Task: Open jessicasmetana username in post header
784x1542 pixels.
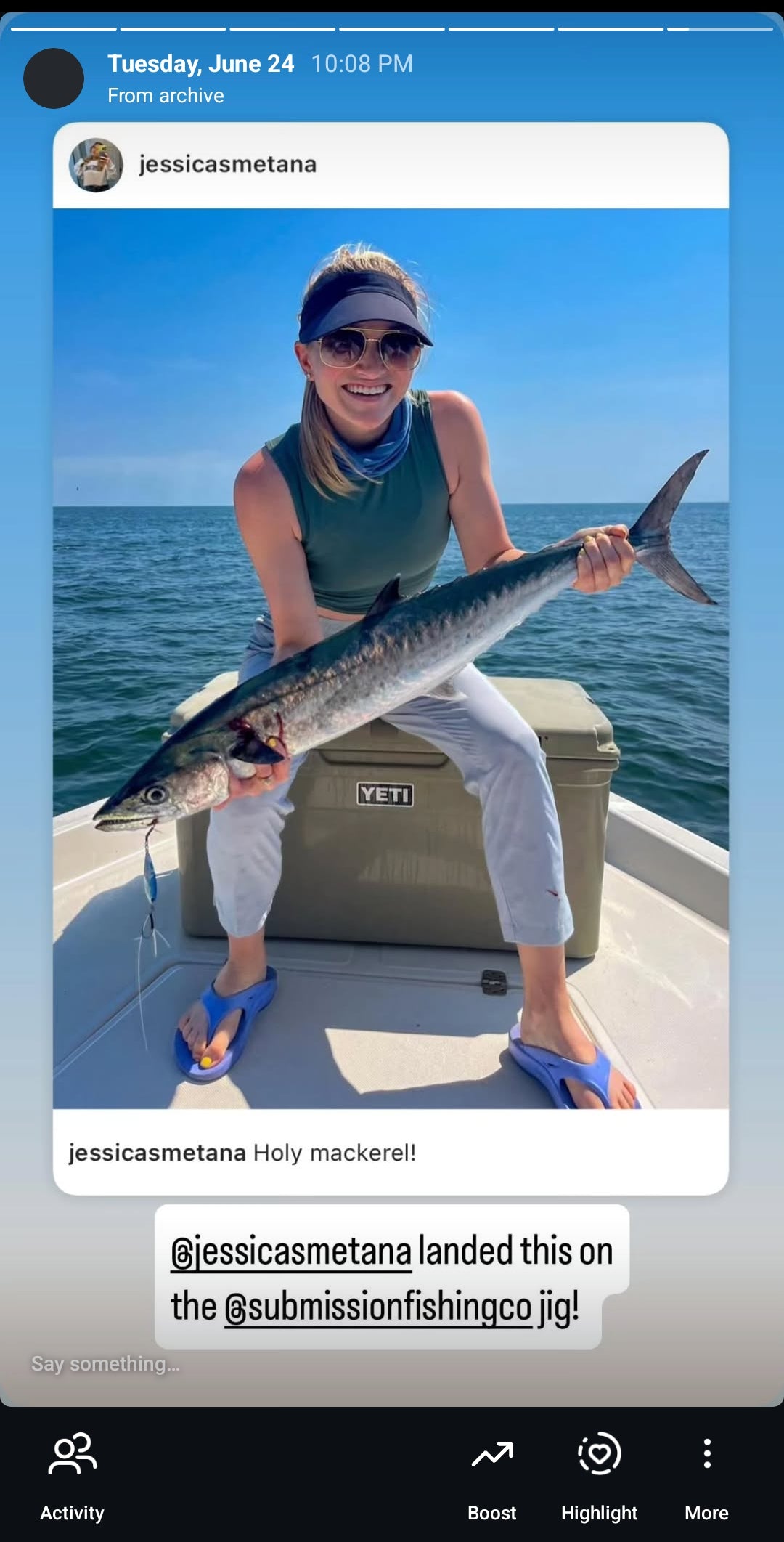Action: (228, 164)
